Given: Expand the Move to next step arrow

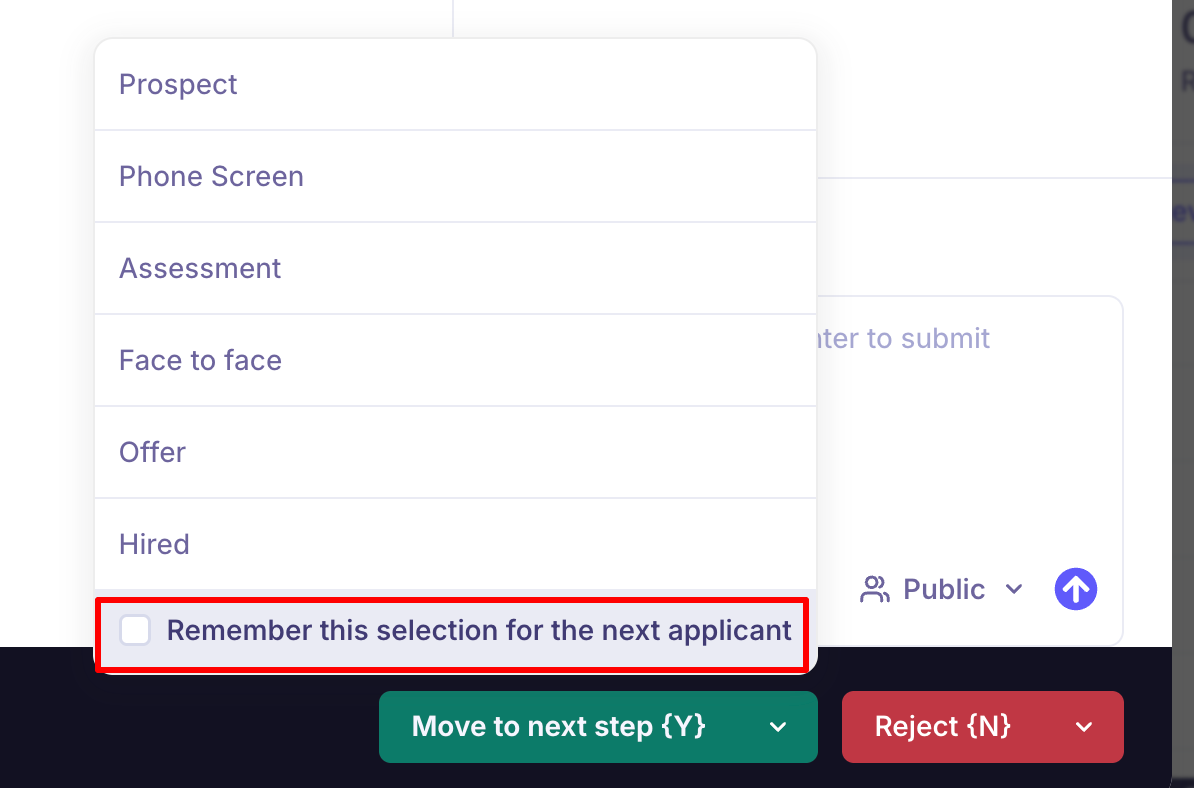Looking at the screenshot, I should tap(778, 727).
